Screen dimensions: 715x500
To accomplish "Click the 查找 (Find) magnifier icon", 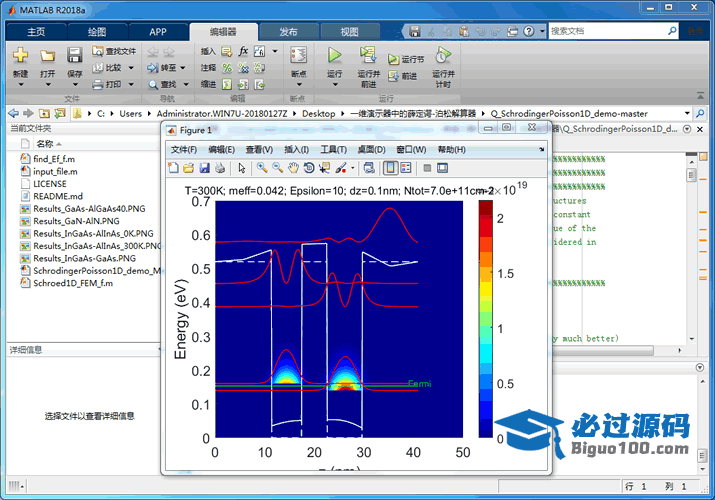I will pyautogui.click(x=153, y=85).
